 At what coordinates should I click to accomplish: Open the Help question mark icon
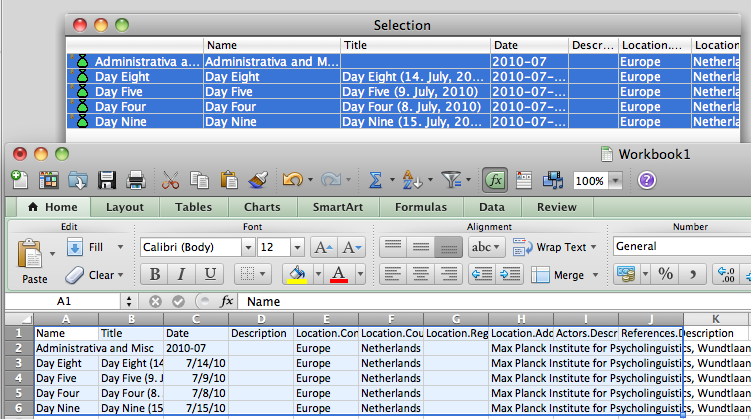646,180
